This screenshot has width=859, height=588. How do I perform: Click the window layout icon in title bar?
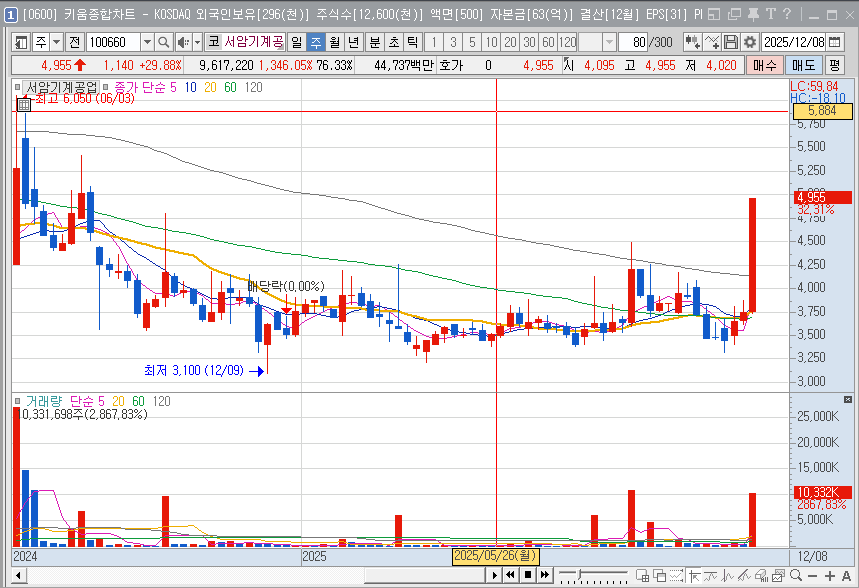713,15
